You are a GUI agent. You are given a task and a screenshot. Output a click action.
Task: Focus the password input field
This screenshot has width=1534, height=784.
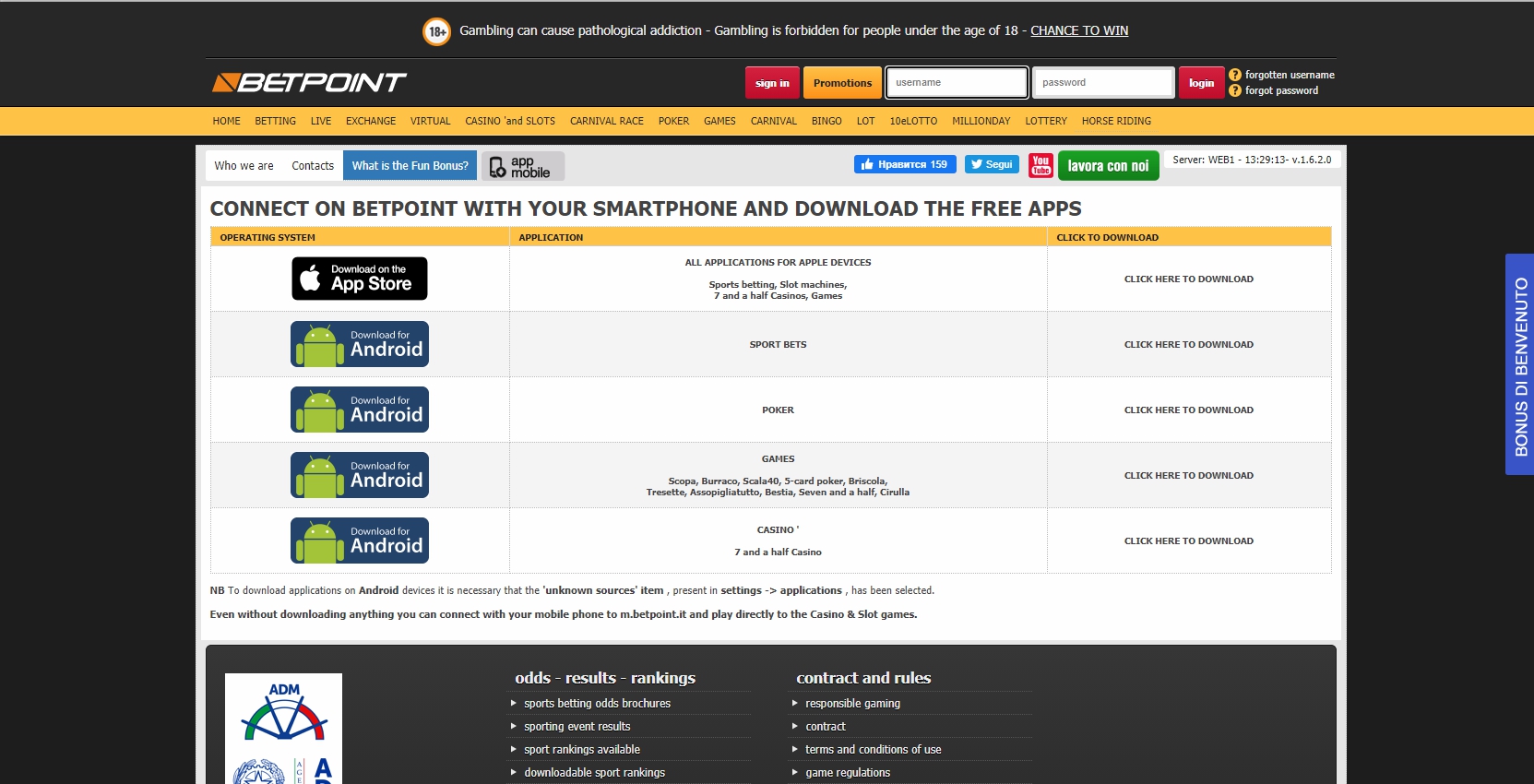[x=1103, y=82]
